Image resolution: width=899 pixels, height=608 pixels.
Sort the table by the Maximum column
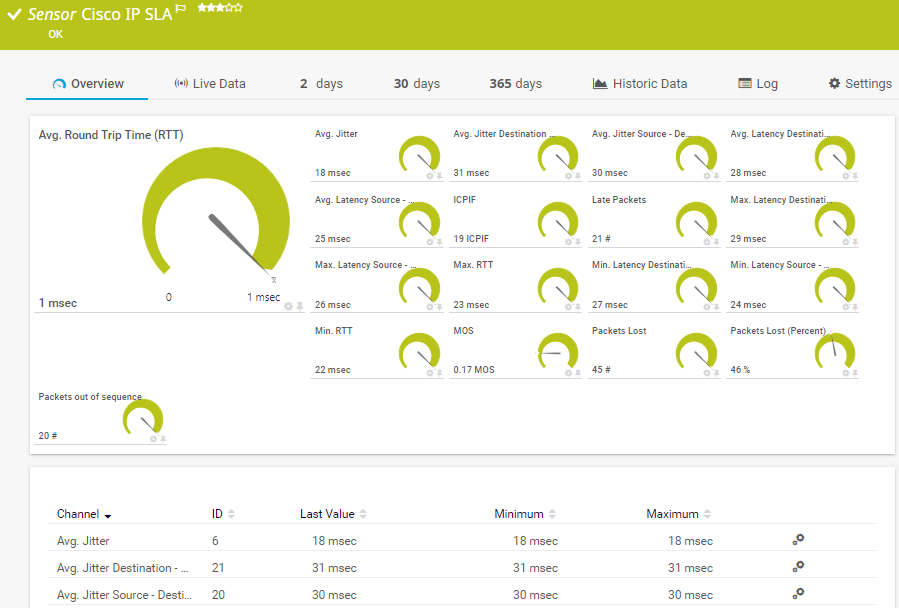678,514
